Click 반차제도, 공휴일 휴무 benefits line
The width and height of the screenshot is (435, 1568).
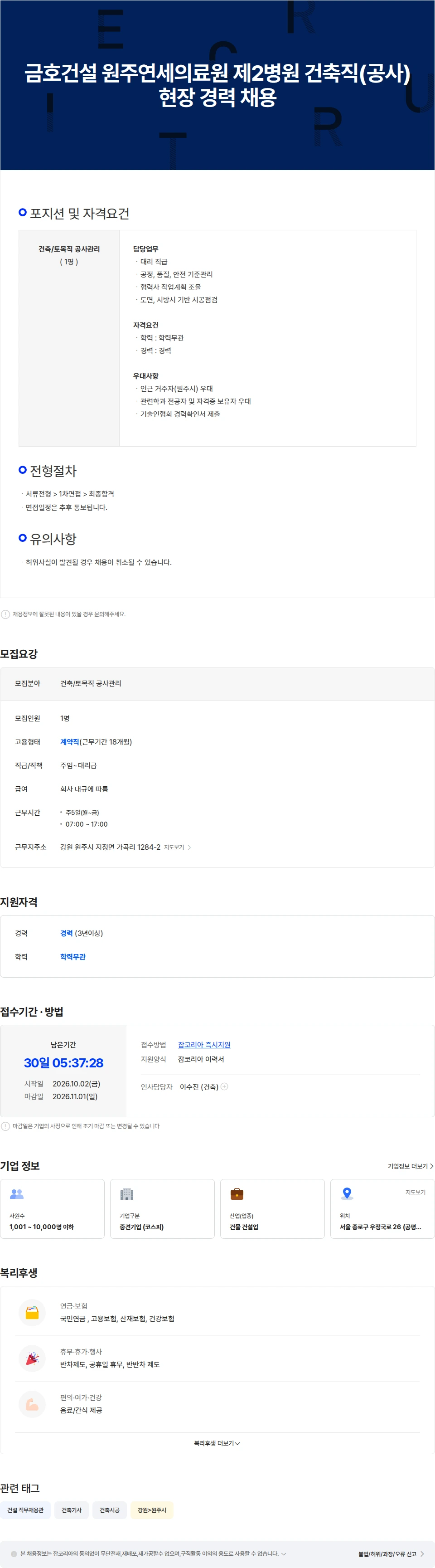[110, 1364]
